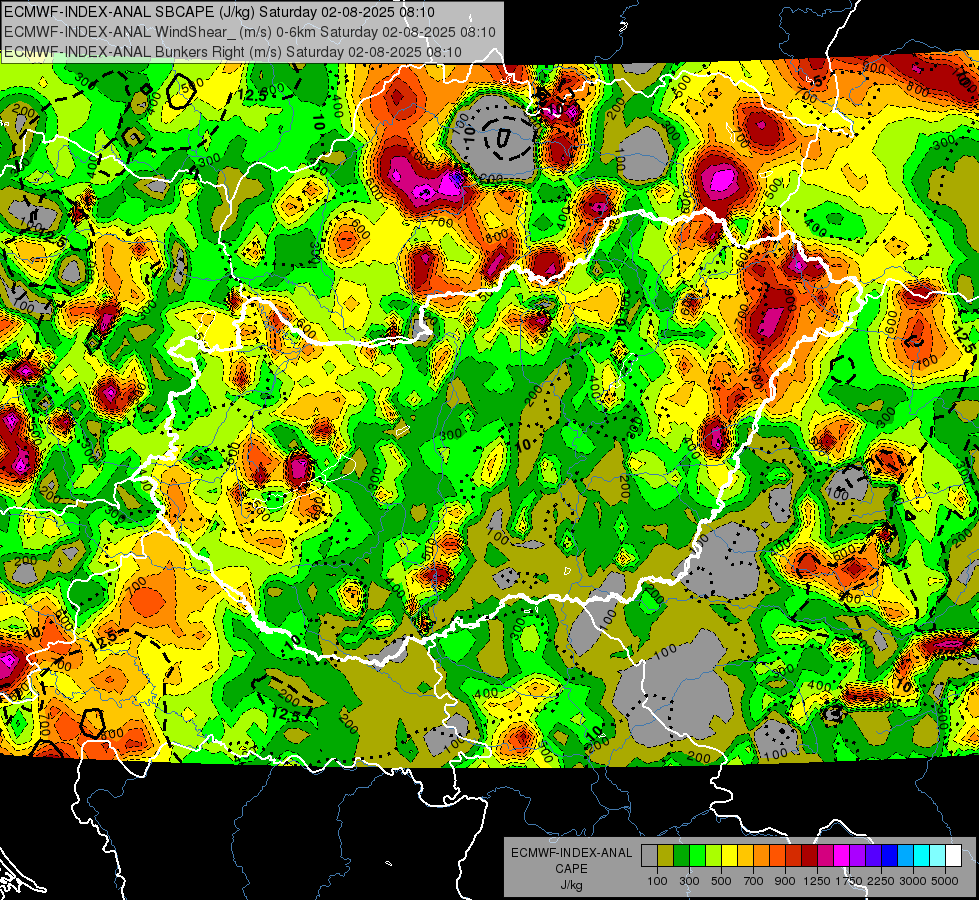Image resolution: width=979 pixels, height=900 pixels.
Task: Click the J/kg unit label in the legend
Action: tap(571, 885)
